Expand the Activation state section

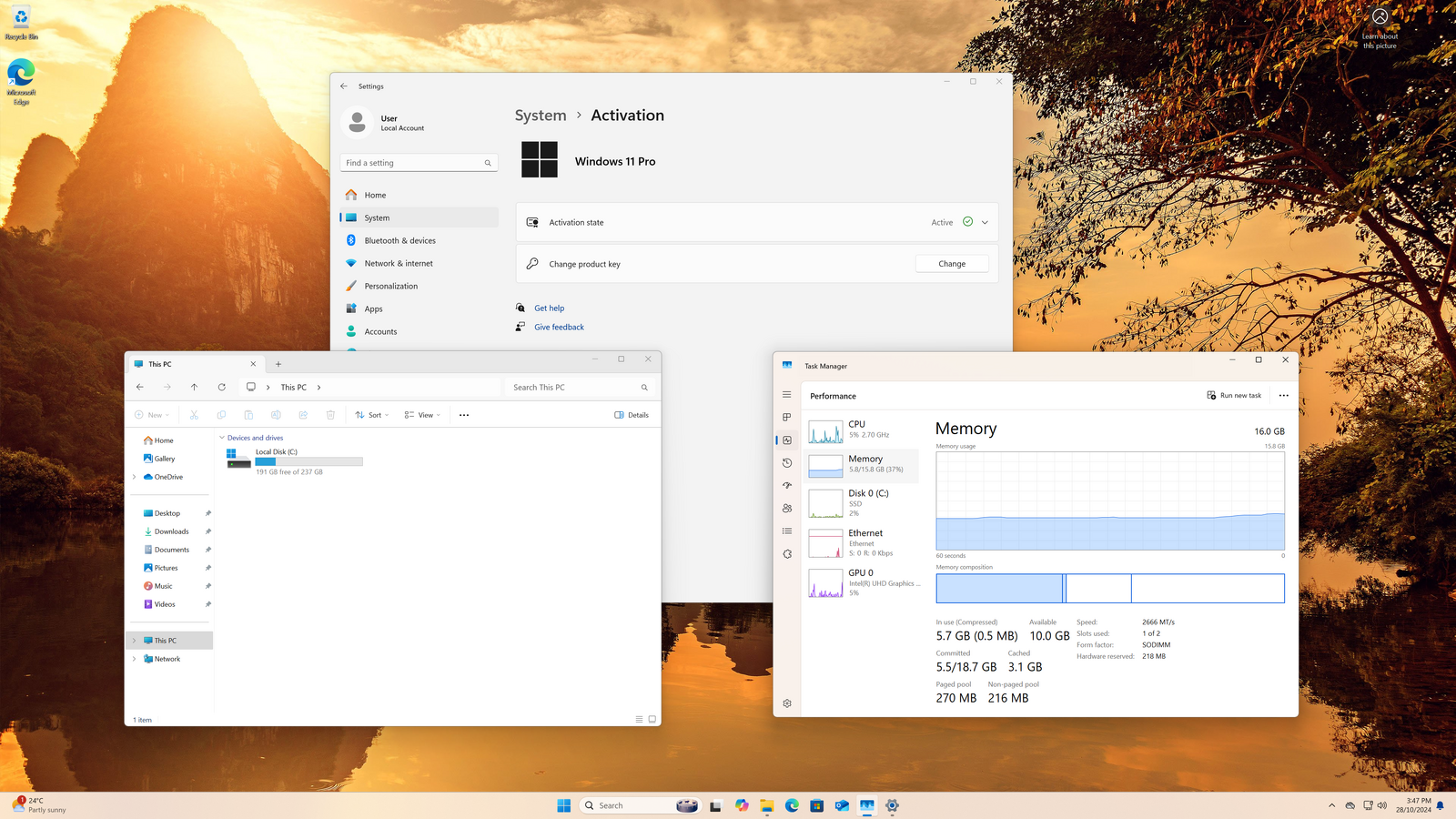point(985,222)
